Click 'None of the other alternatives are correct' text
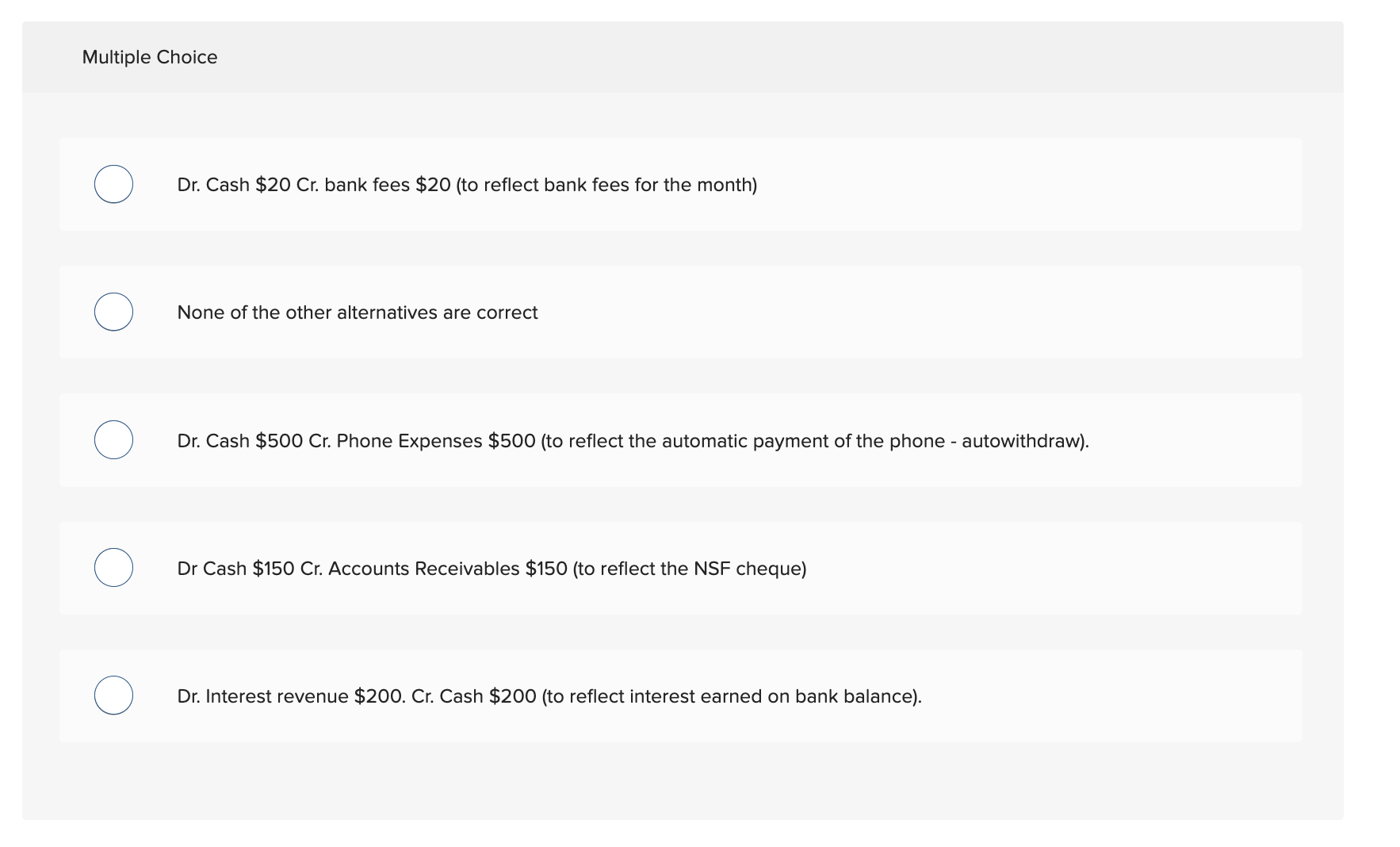This screenshot has height=847, width=1400. (357, 312)
